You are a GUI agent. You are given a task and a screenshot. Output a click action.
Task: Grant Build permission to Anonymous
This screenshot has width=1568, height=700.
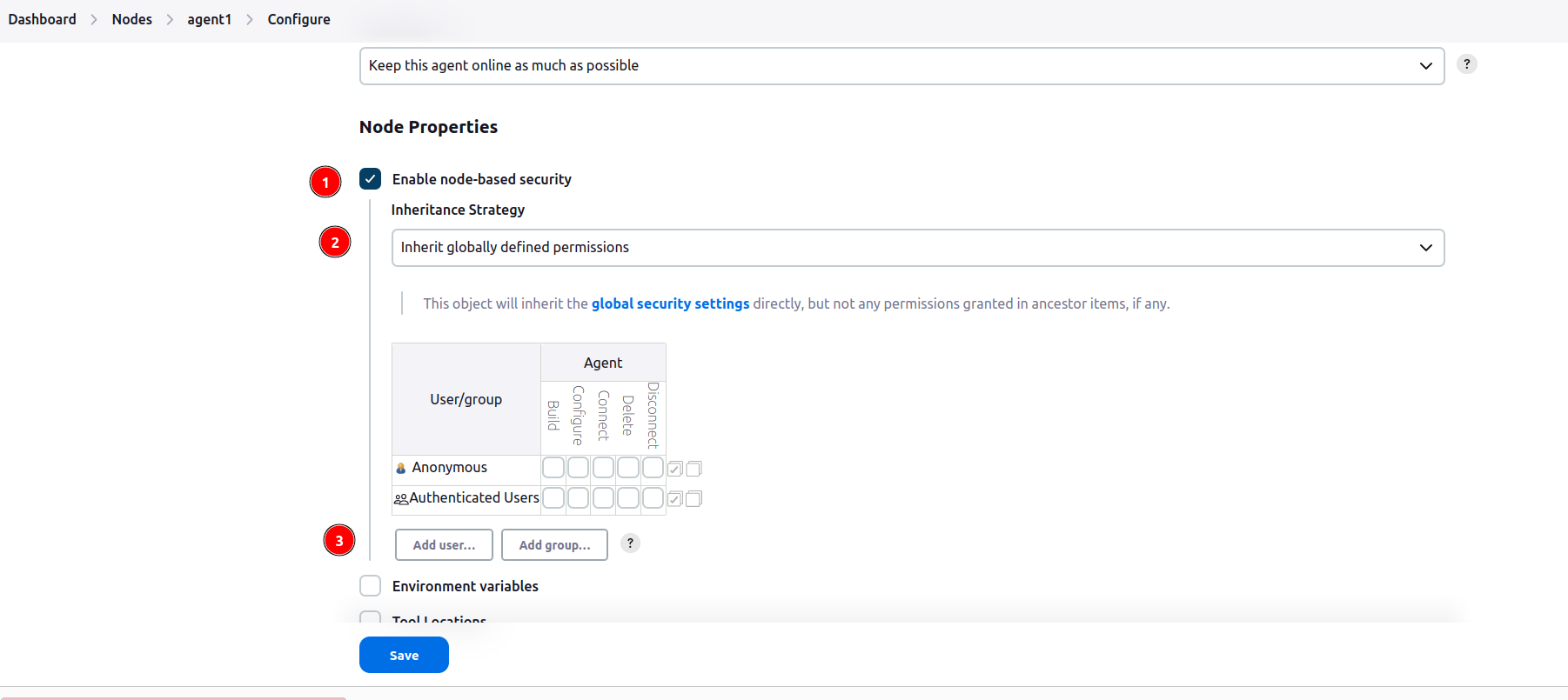(x=553, y=468)
